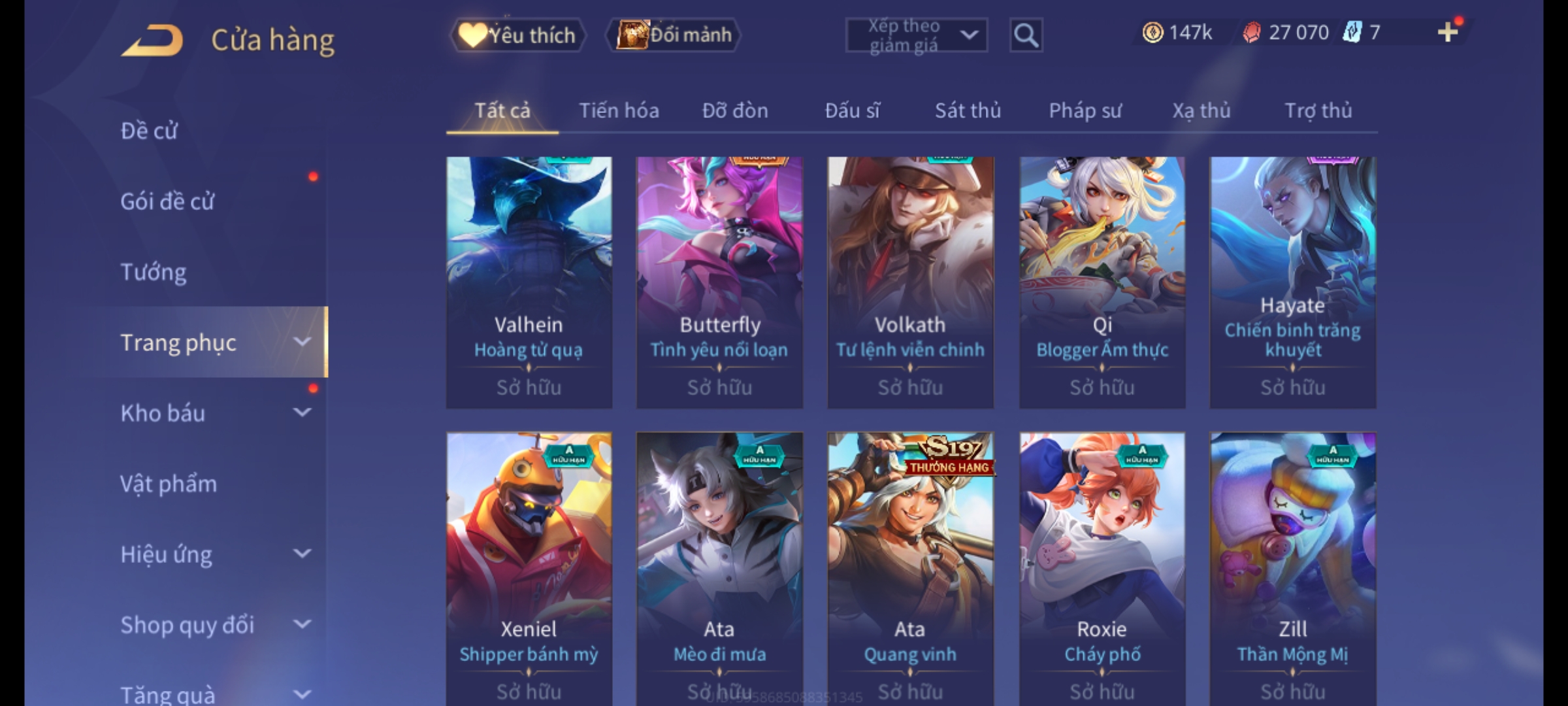Image resolution: width=1568 pixels, height=706 pixels.
Task: Select the Tiến hóa tab
Action: click(619, 110)
